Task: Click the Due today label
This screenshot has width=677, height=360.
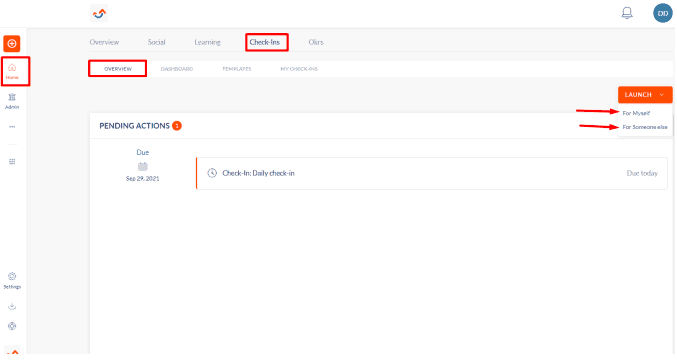Action: click(642, 173)
